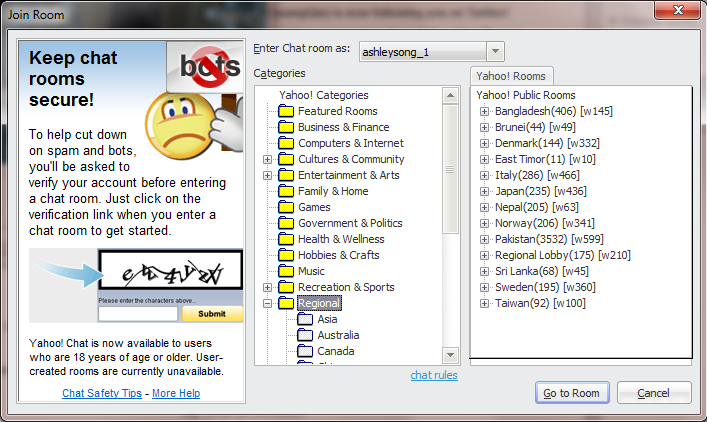Image resolution: width=707 pixels, height=422 pixels.
Task: Expand the Sweden room list
Action: [484, 287]
